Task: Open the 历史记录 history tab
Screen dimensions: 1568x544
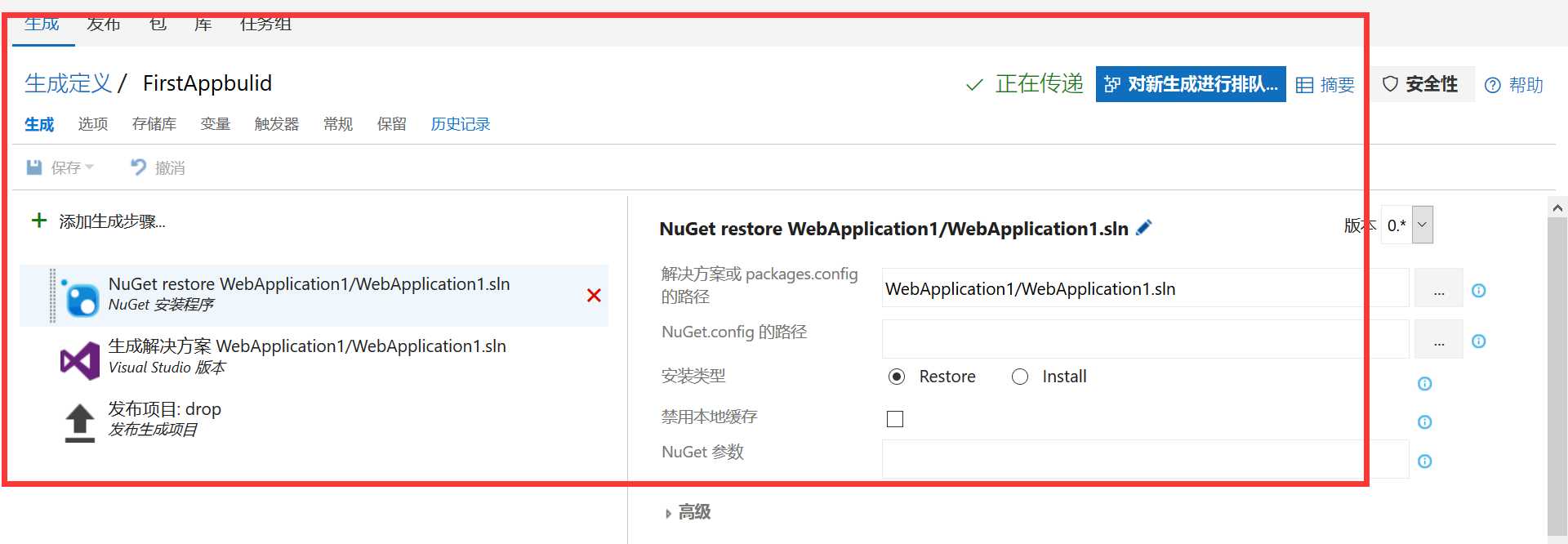Action: [461, 124]
